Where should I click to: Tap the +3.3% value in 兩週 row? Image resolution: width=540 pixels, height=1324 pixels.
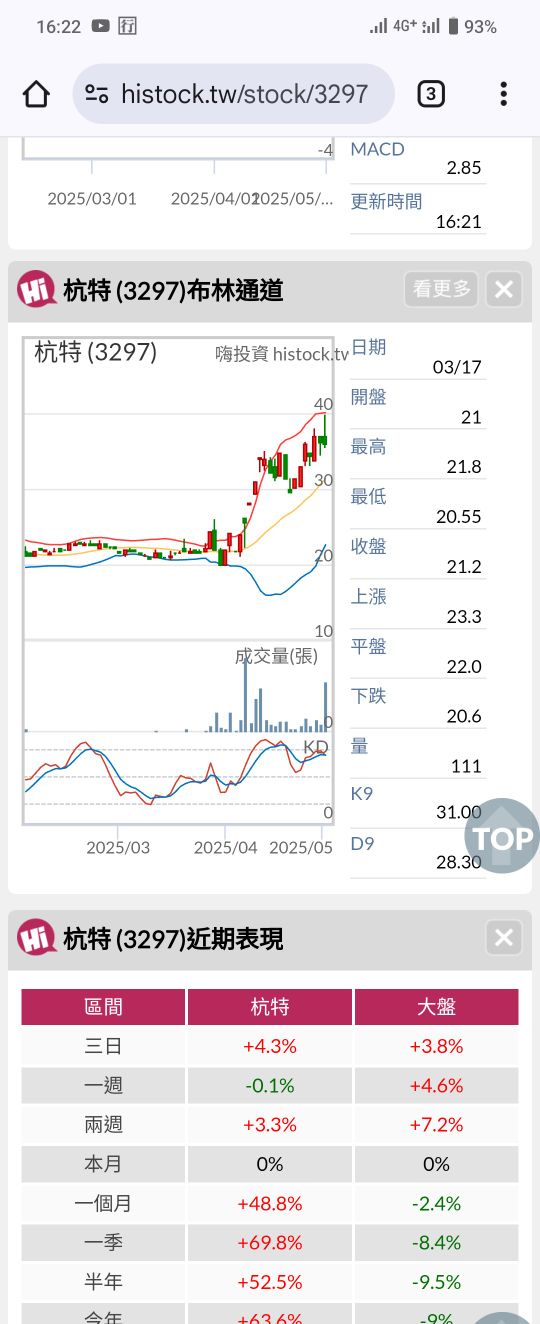pos(270,1125)
